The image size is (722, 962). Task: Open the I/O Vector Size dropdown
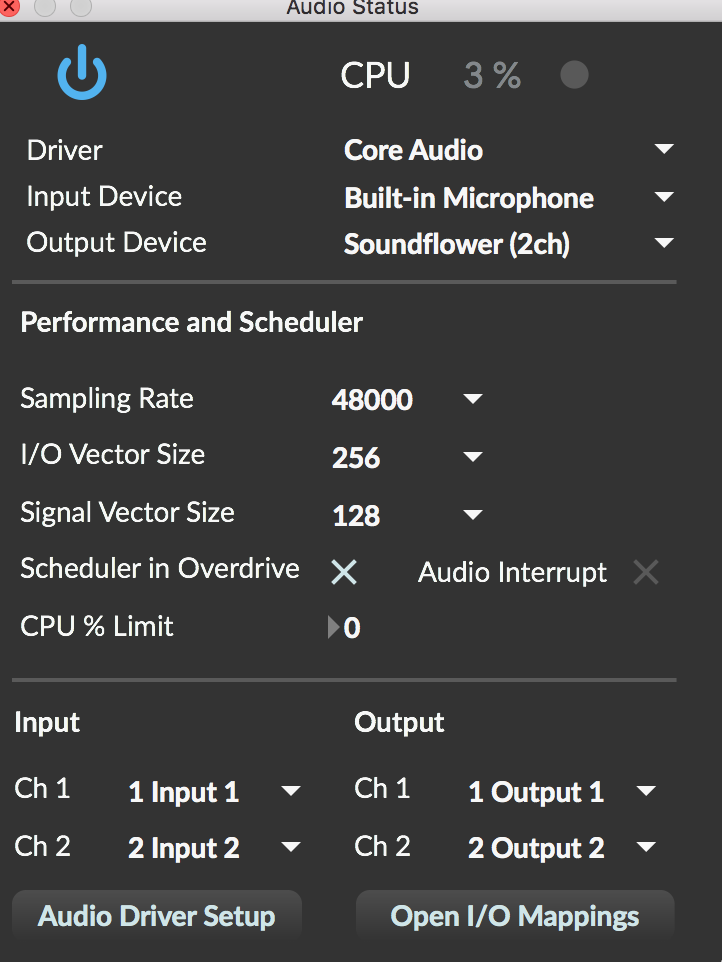407,457
